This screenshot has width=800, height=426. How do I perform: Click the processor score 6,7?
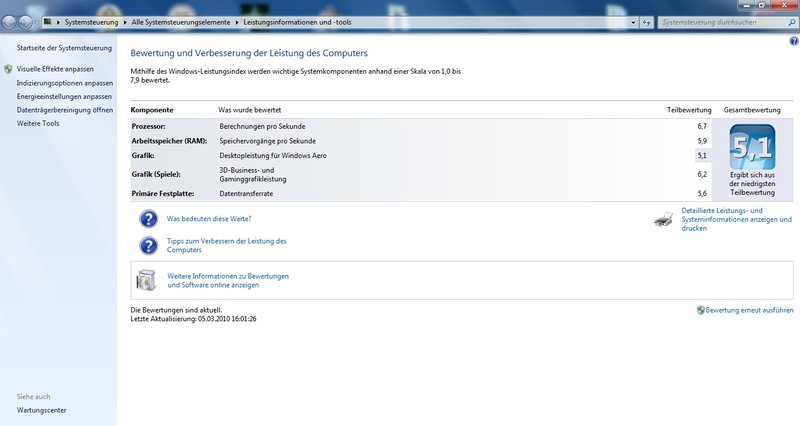pyautogui.click(x=702, y=126)
